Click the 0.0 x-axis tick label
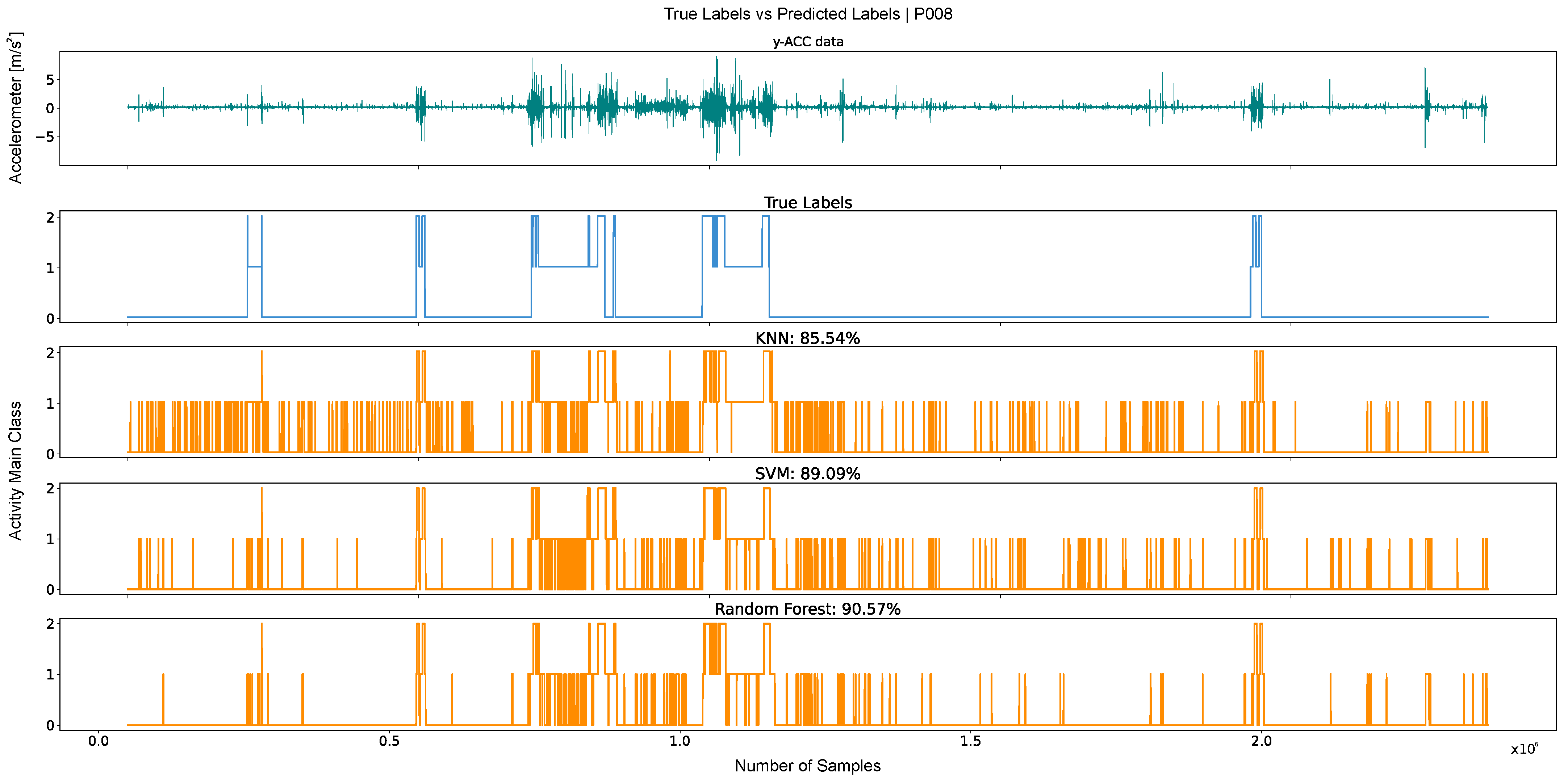1568x779 pixels. click(x=98, y=741)
